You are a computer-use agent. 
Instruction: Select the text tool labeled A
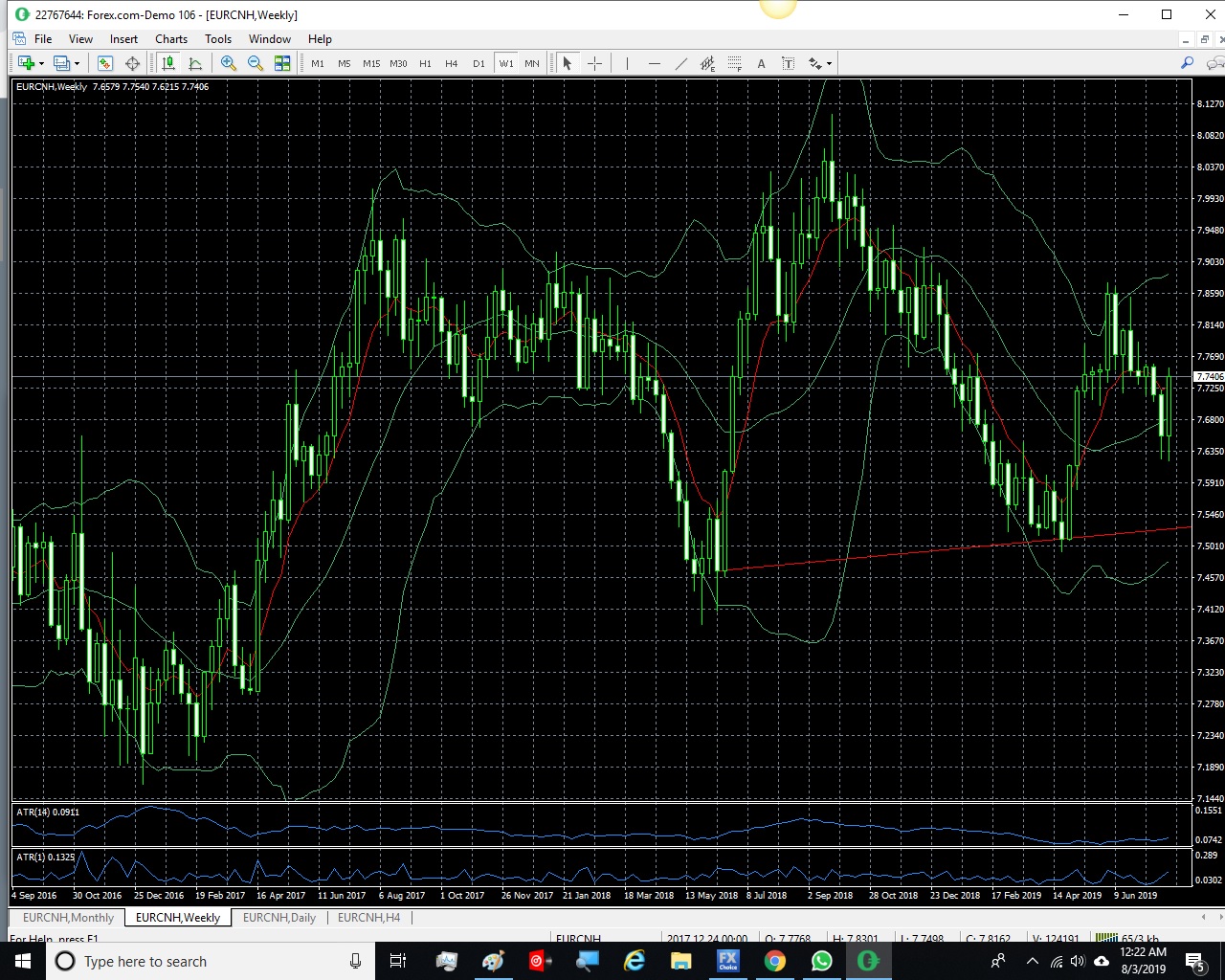click(762, 63)
